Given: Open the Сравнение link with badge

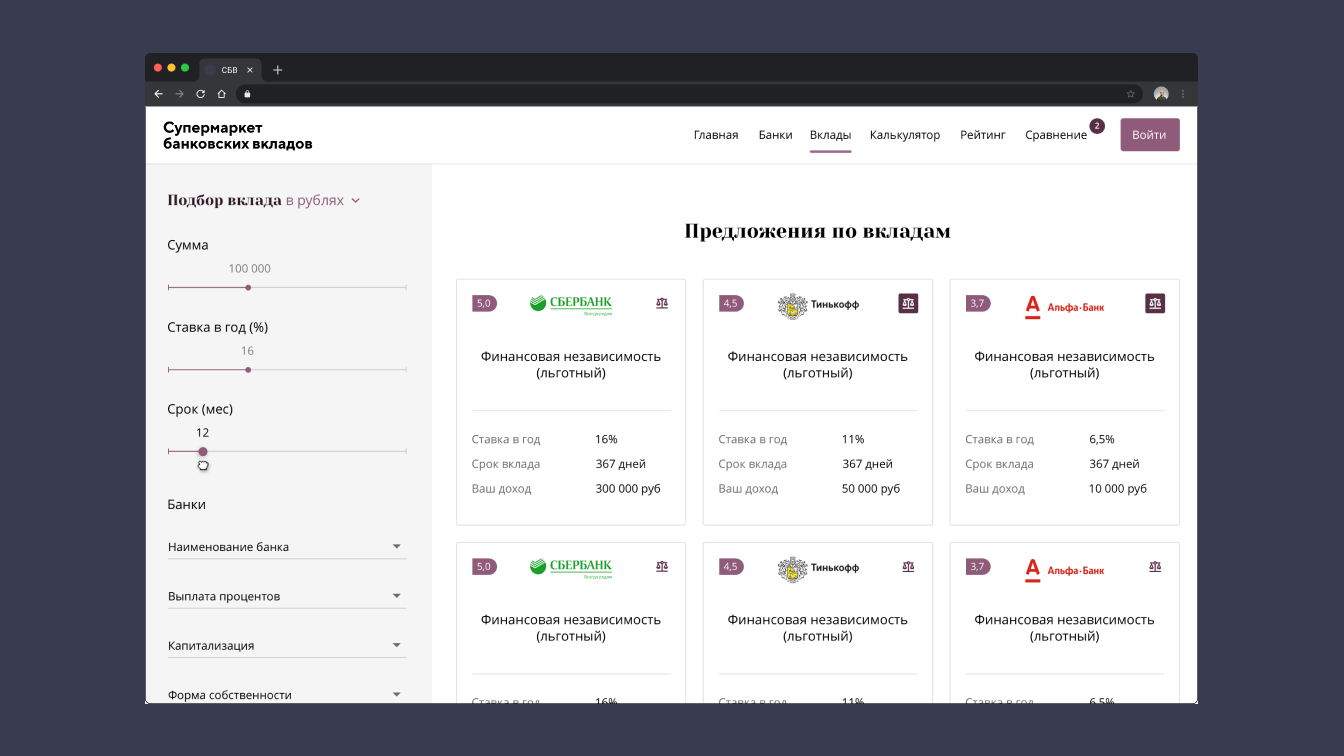Looking at the screenshot, I should pyautogui.click(x=1056, y=135).
